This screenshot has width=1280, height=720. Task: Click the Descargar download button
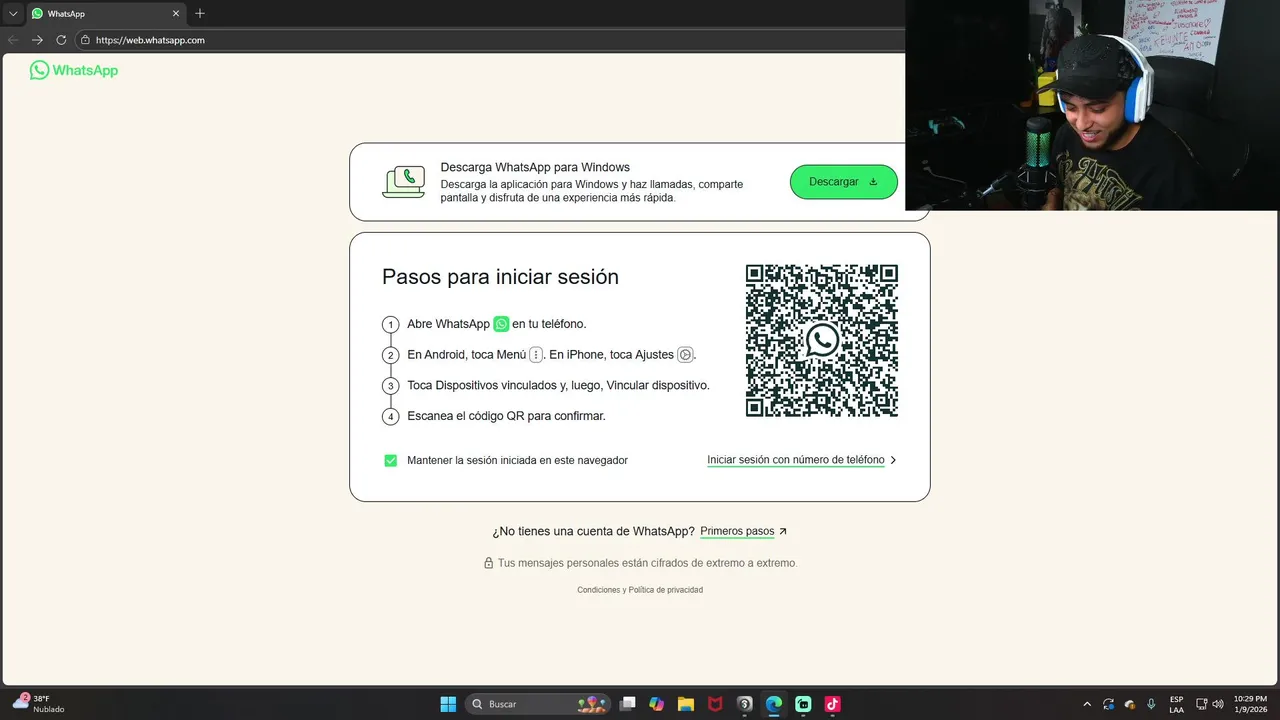[843, 182]
